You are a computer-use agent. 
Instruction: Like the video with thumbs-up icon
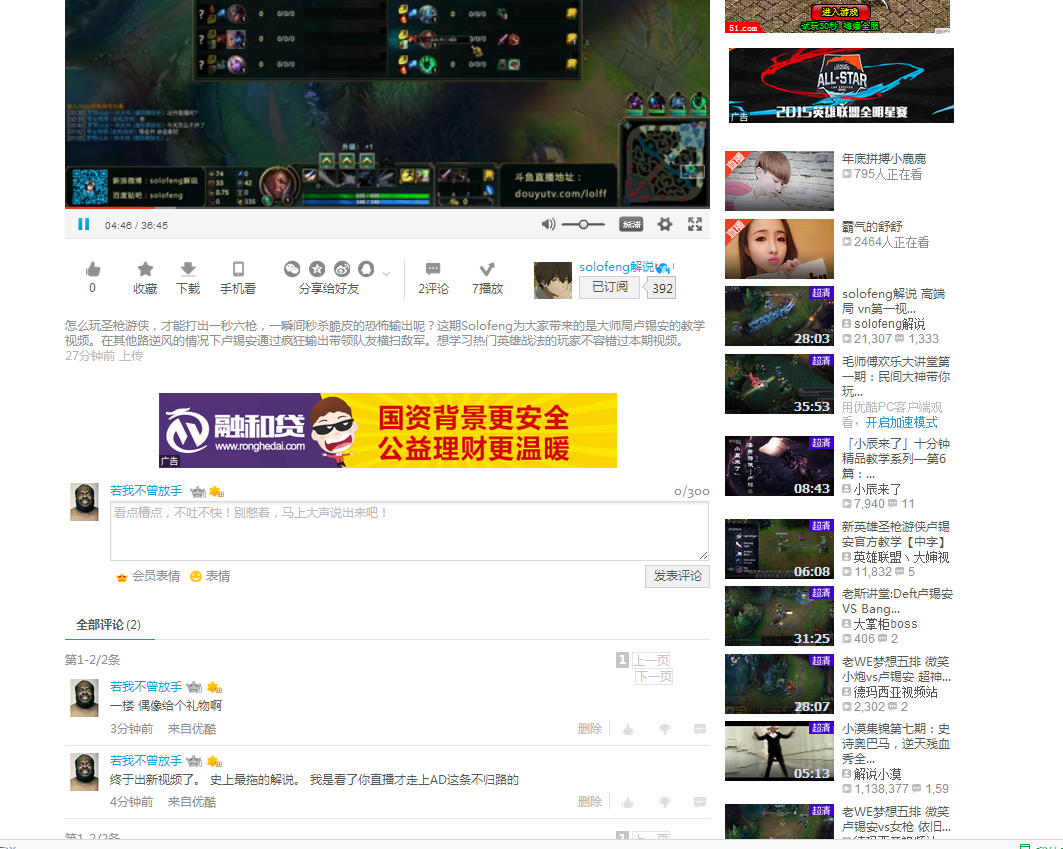pyautogui.click(x=93, y=270)
